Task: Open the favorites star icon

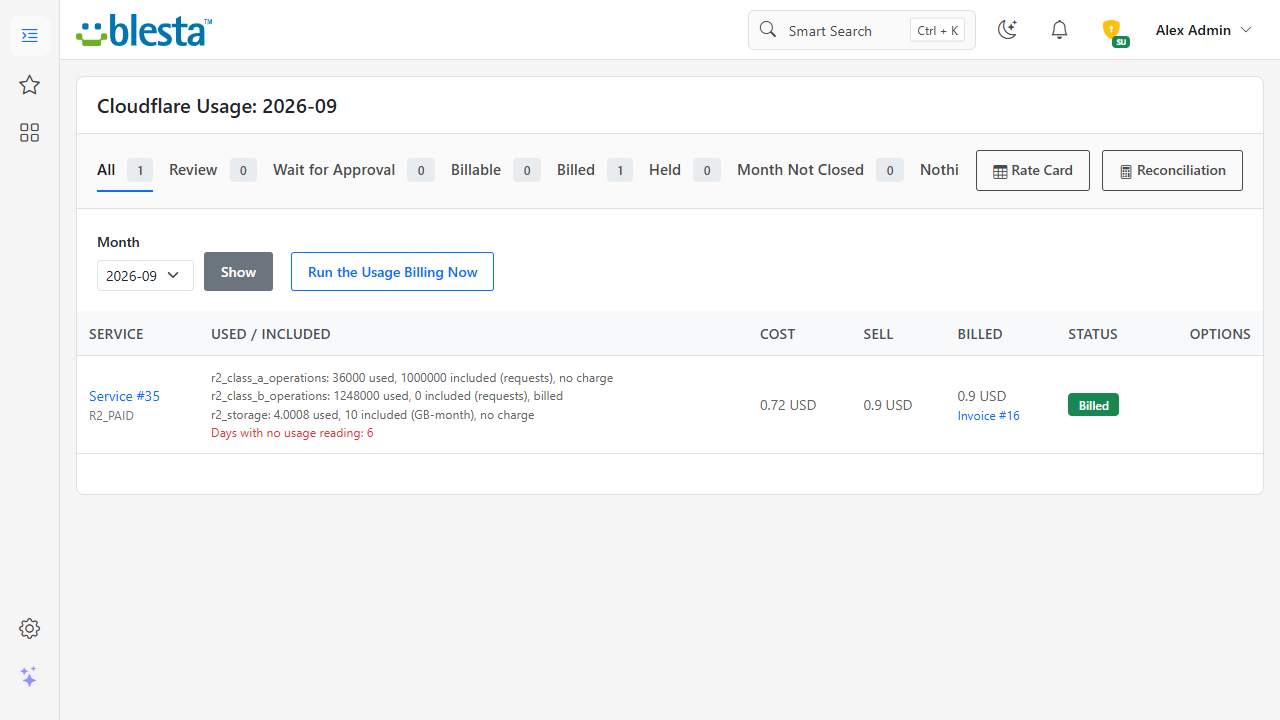Action: pos(30,85)
